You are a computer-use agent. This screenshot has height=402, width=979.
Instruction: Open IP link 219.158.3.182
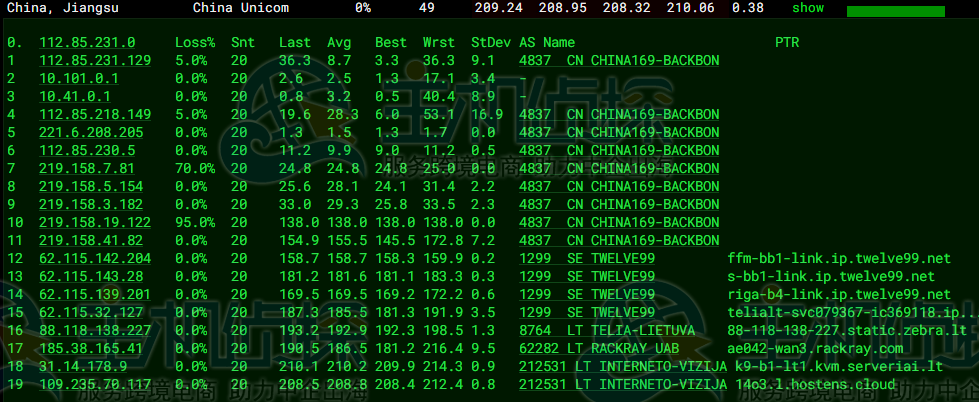click(91, 205)
